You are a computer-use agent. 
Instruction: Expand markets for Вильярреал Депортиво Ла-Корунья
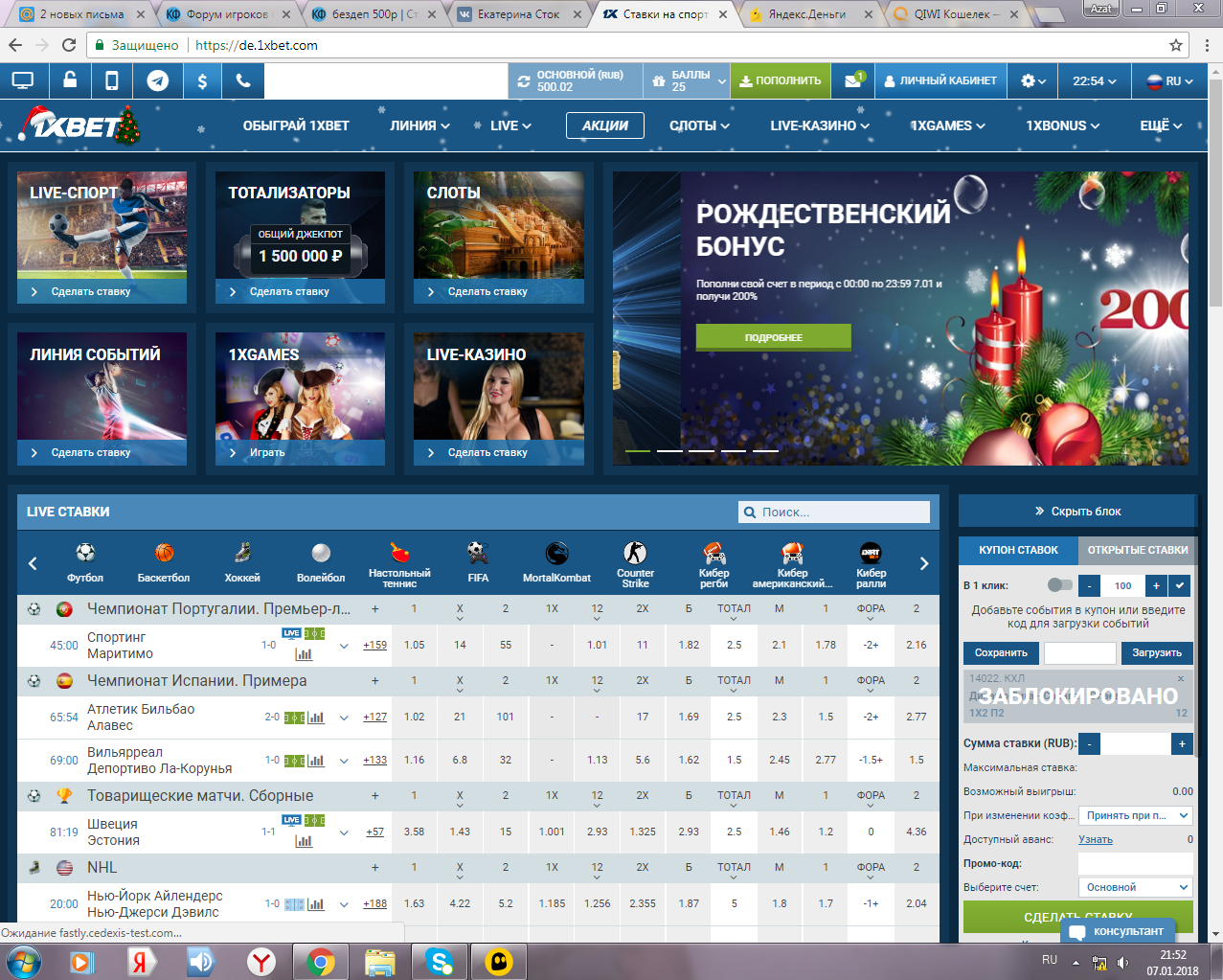[344, 761]
